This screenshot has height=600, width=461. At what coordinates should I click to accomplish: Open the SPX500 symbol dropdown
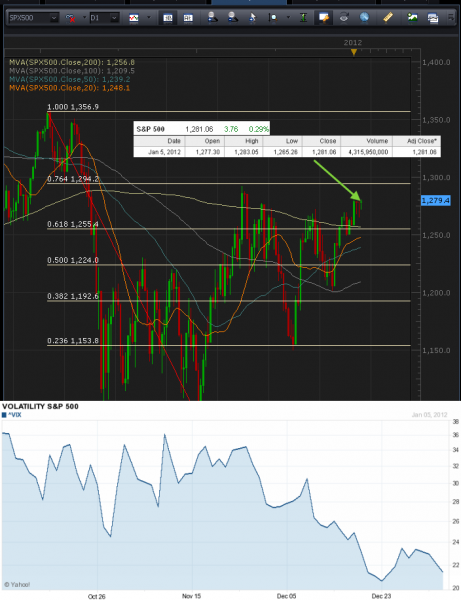click(54, 18)
